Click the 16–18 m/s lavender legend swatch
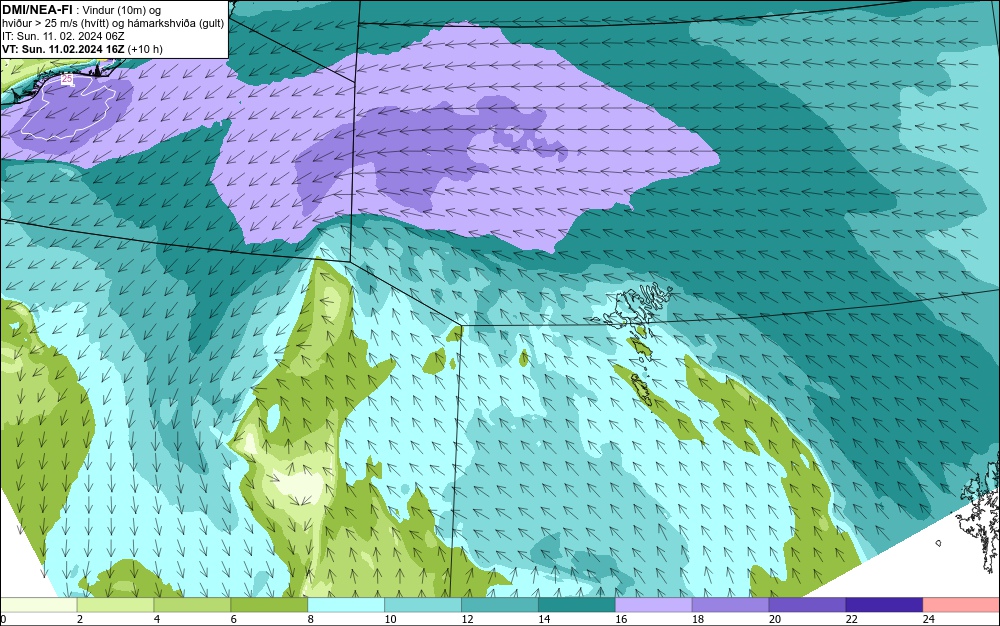Screen dimensions: 1000x626 pyautogui.click(x=654, y=605)
